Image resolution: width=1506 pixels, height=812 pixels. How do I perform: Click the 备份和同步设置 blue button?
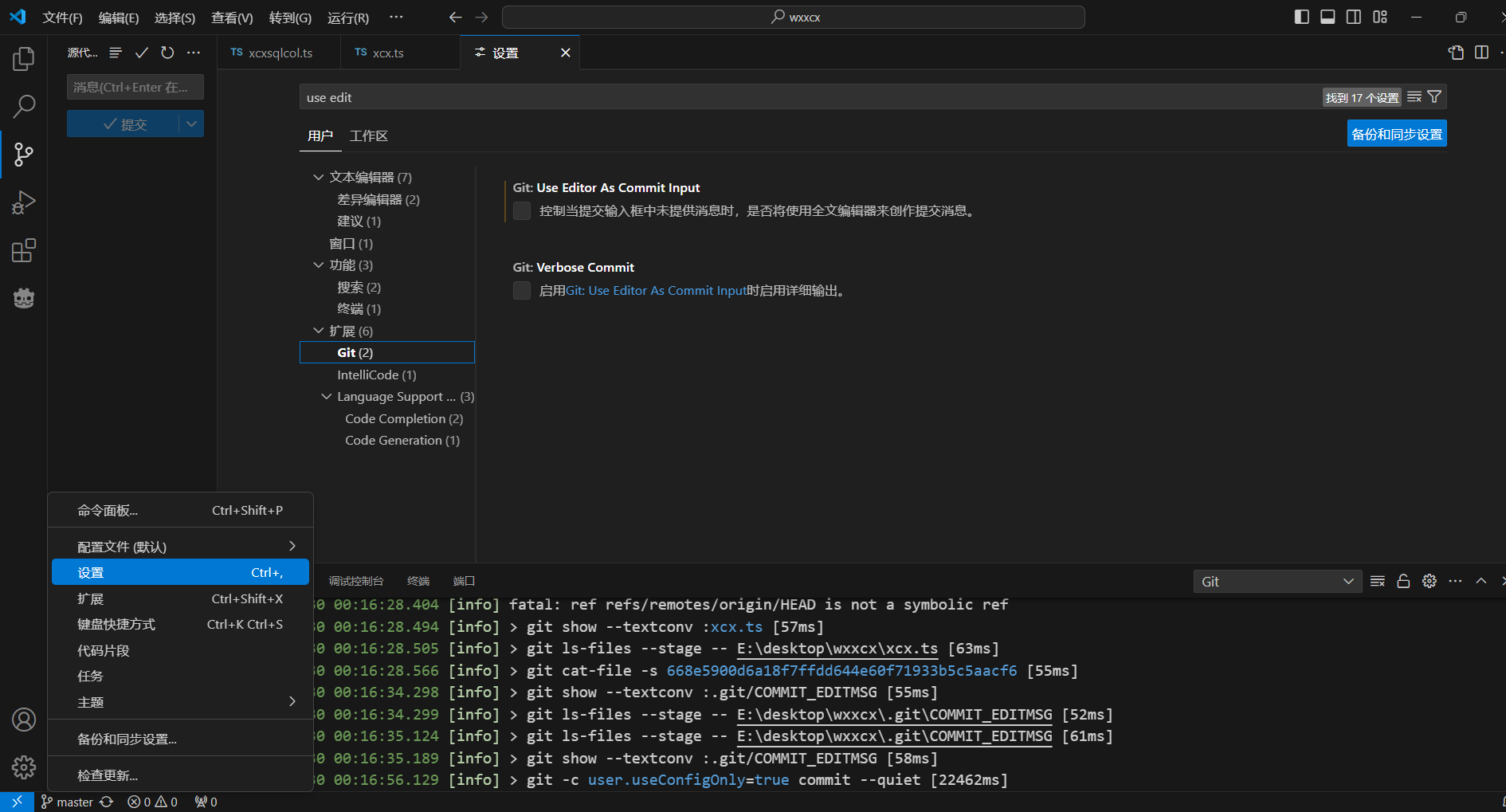[x=1397, y=134]
